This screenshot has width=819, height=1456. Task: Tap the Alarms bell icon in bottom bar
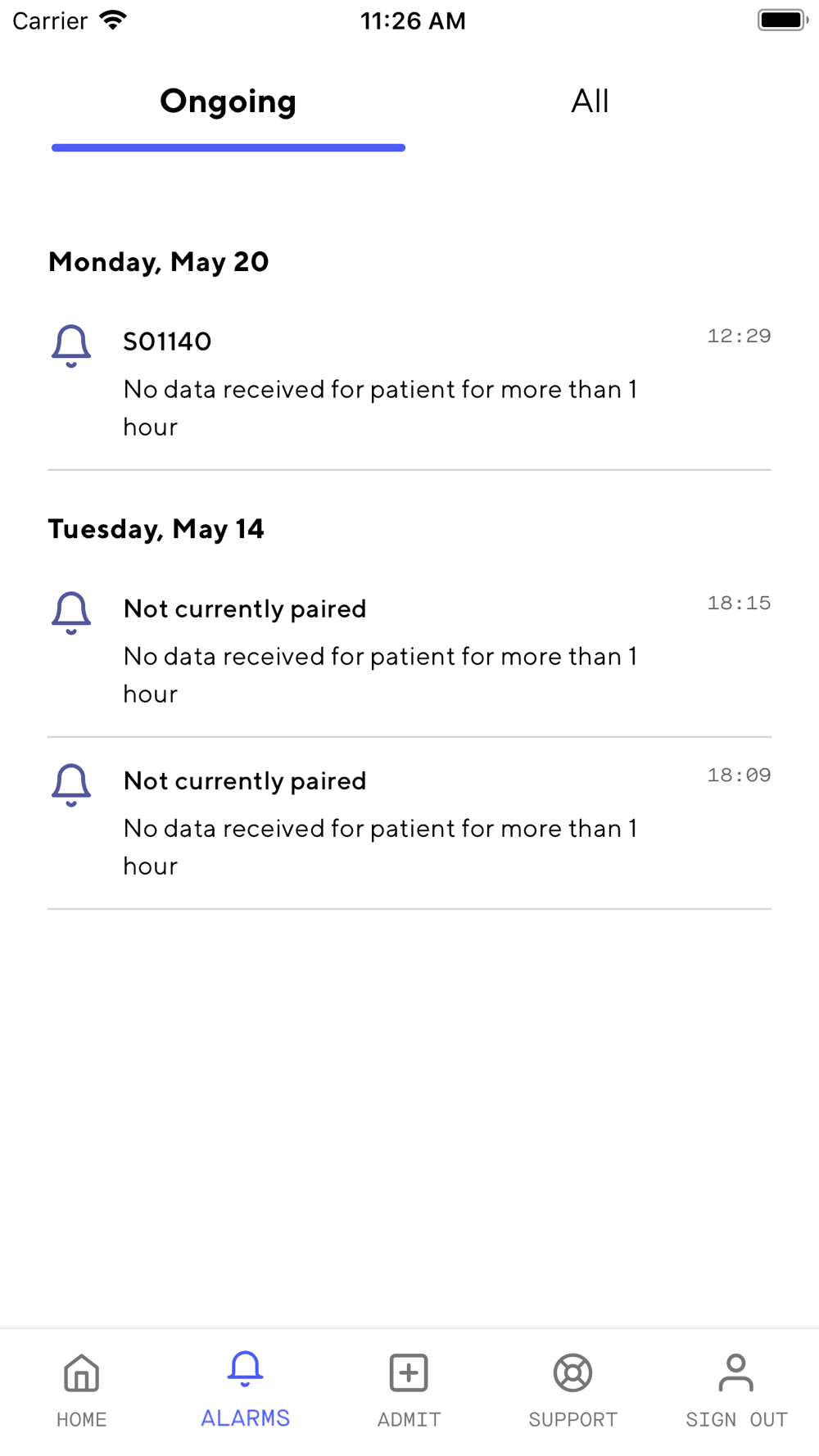245,1368
